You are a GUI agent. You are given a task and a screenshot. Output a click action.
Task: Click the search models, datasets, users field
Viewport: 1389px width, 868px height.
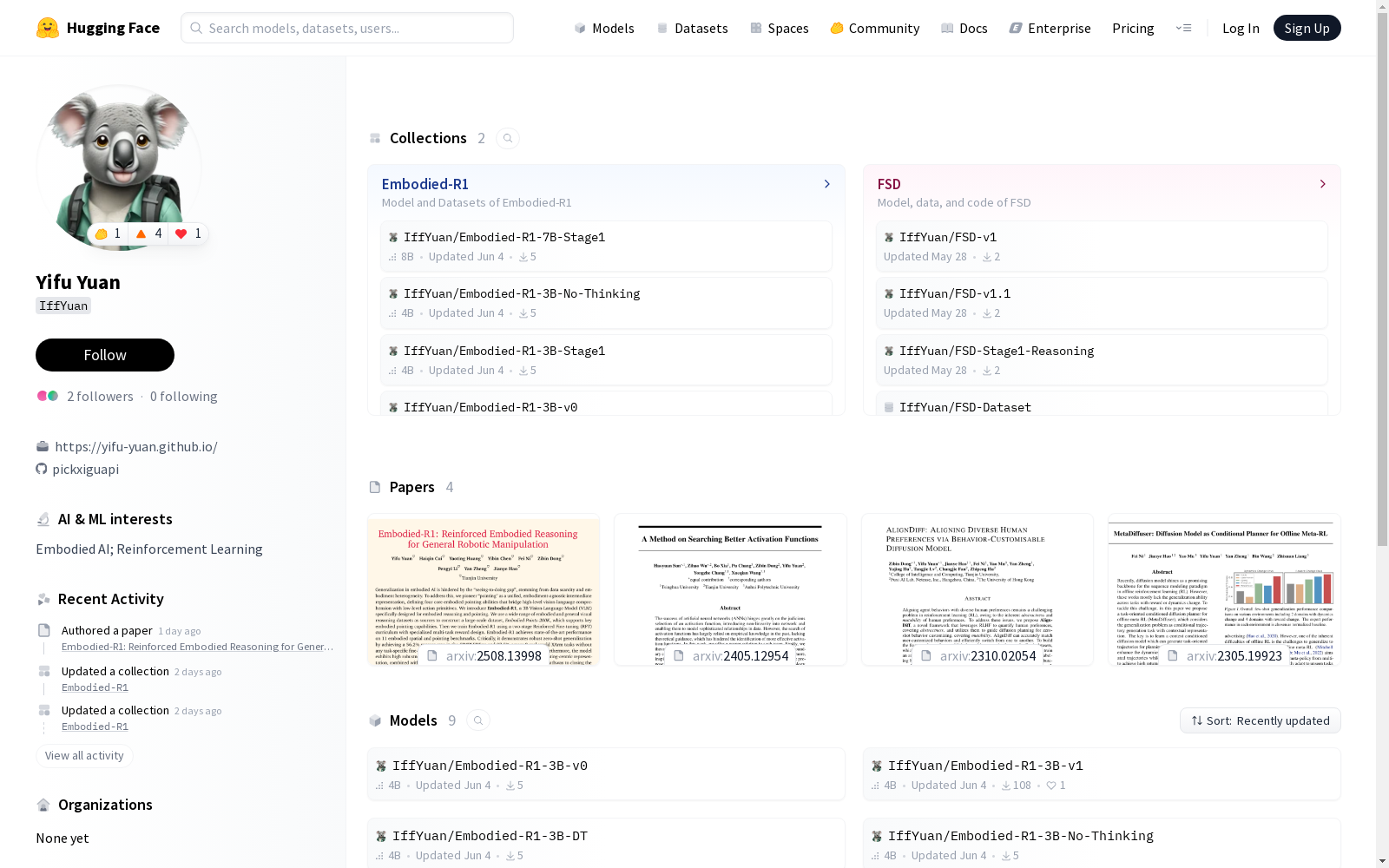347,28
